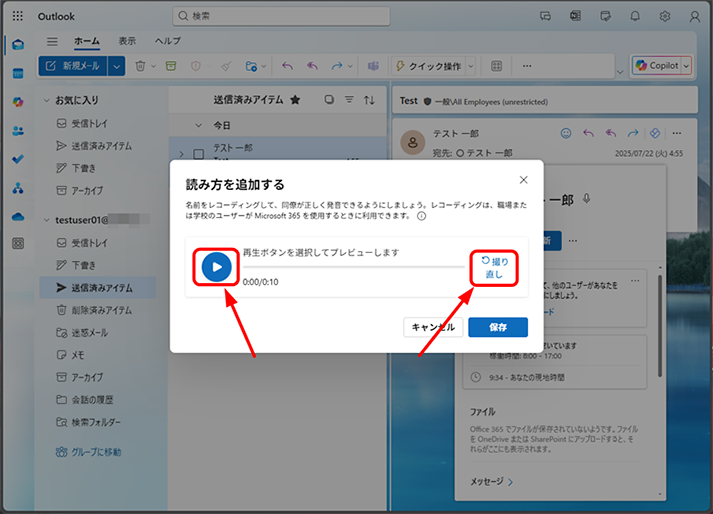Viewport: 713px width, 514px height.
Task: Open the 新規メール dropdown arrow
Action: [x=116, y=66]
